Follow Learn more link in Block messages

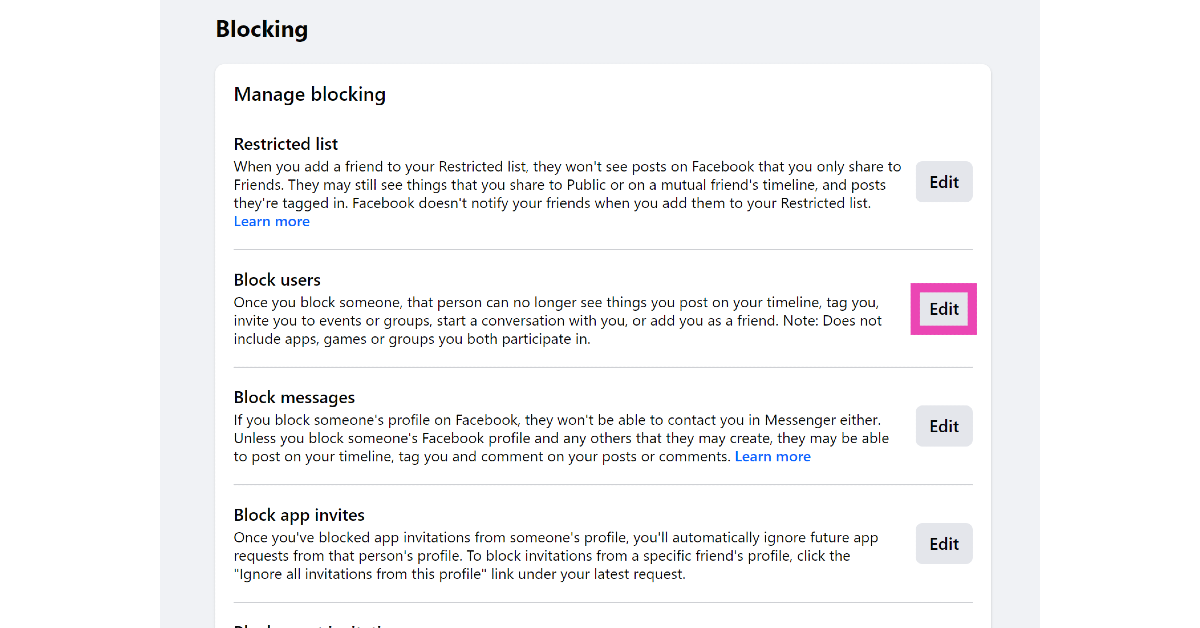(x=772, y=457)
